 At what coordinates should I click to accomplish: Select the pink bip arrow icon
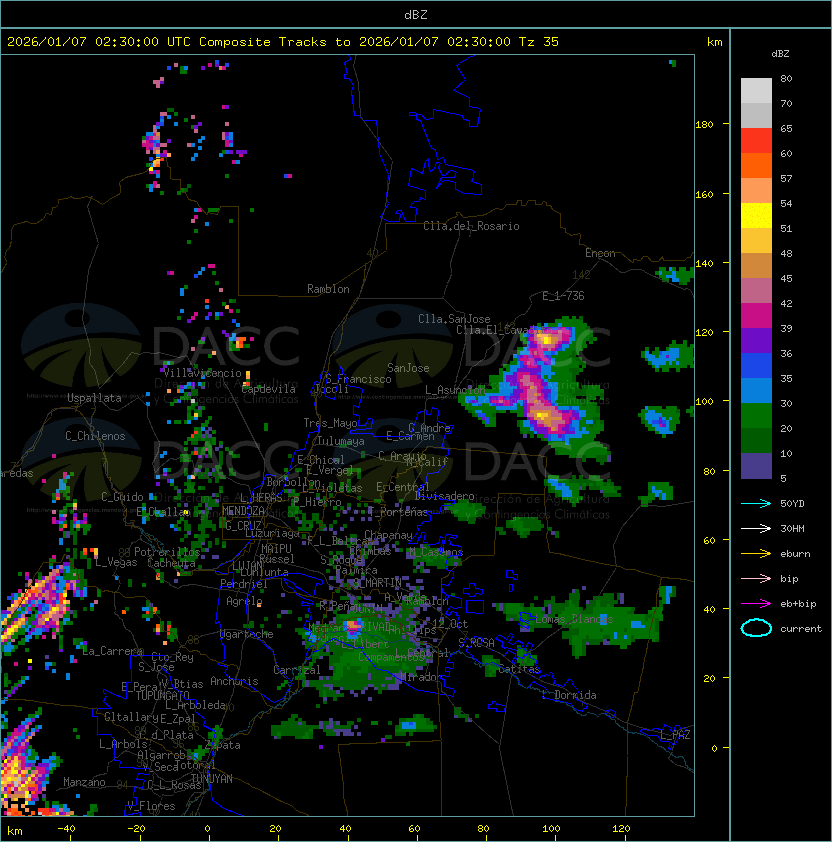(x=756, y=578)
